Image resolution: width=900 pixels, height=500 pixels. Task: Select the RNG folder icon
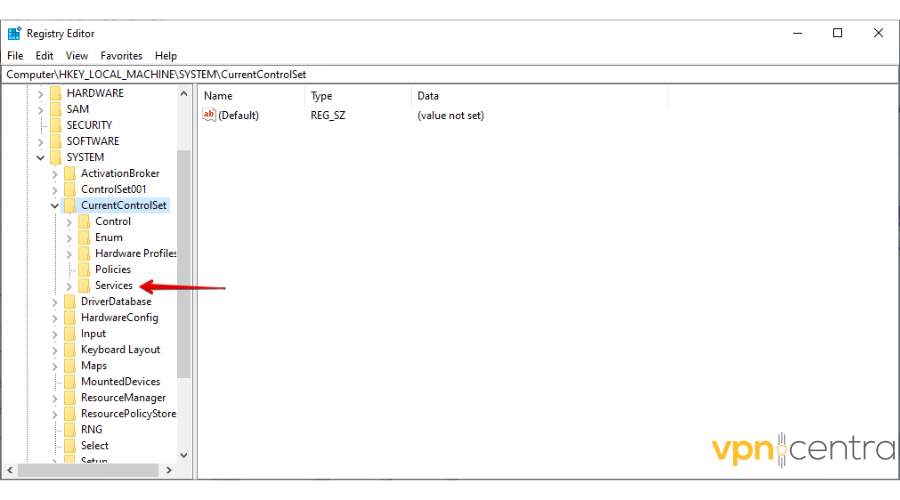tap(70, 430)
